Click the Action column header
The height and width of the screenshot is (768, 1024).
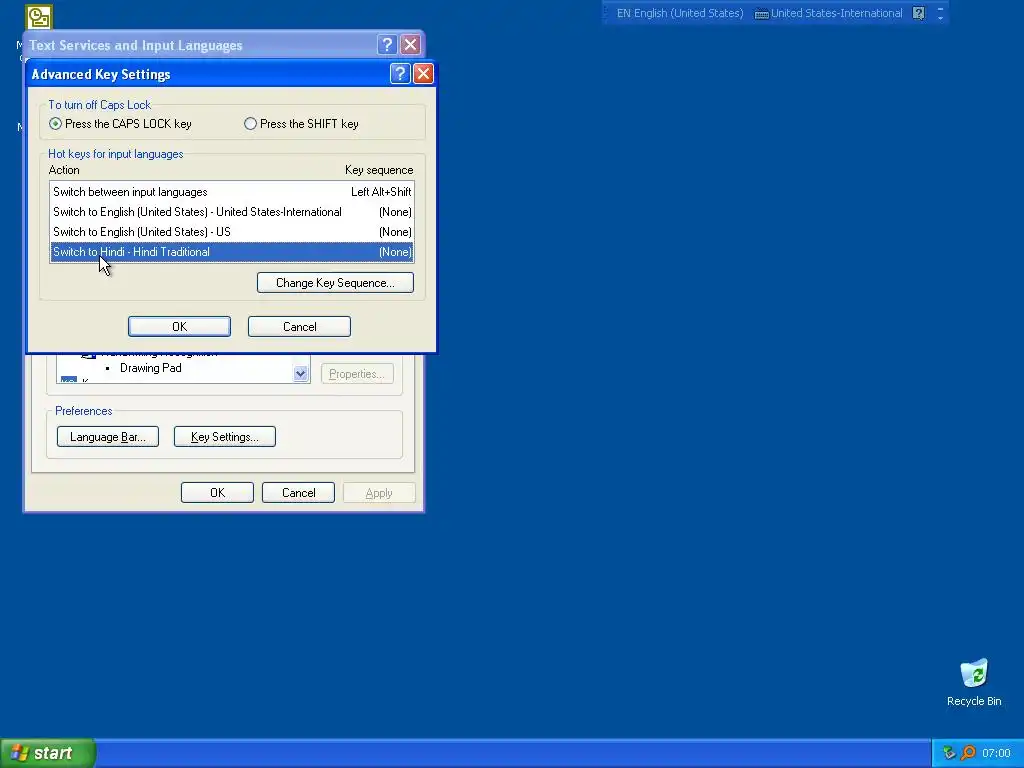point(64,170)
